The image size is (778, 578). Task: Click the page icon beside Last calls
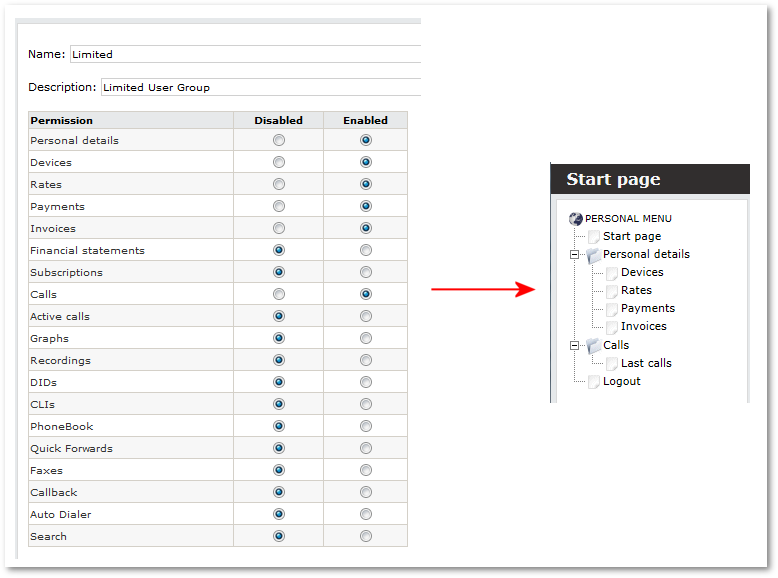612,364
